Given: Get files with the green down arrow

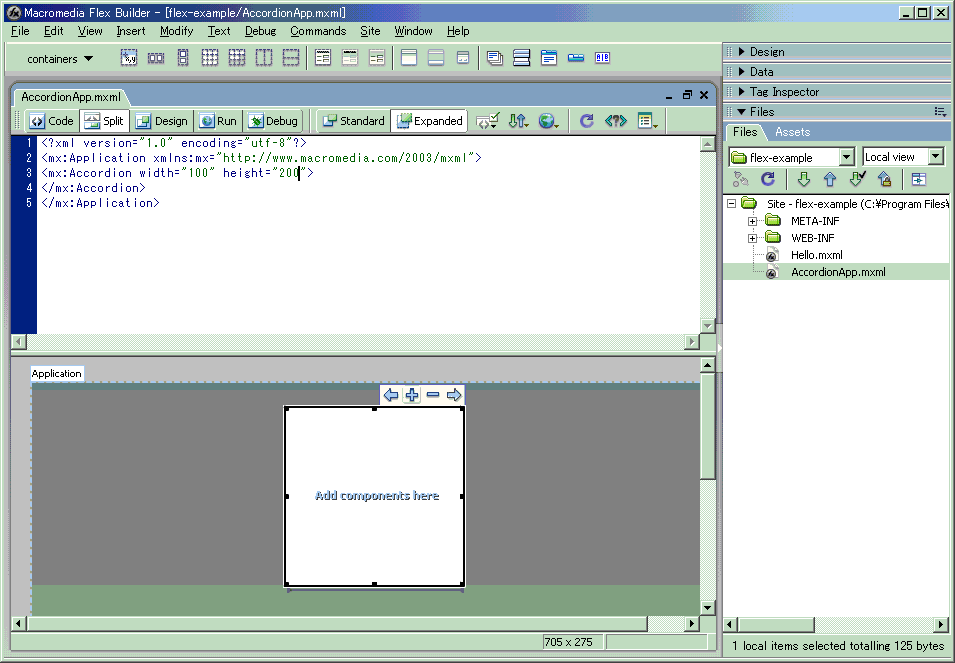Looking at the screenshot, I should [x=804, y=179].
